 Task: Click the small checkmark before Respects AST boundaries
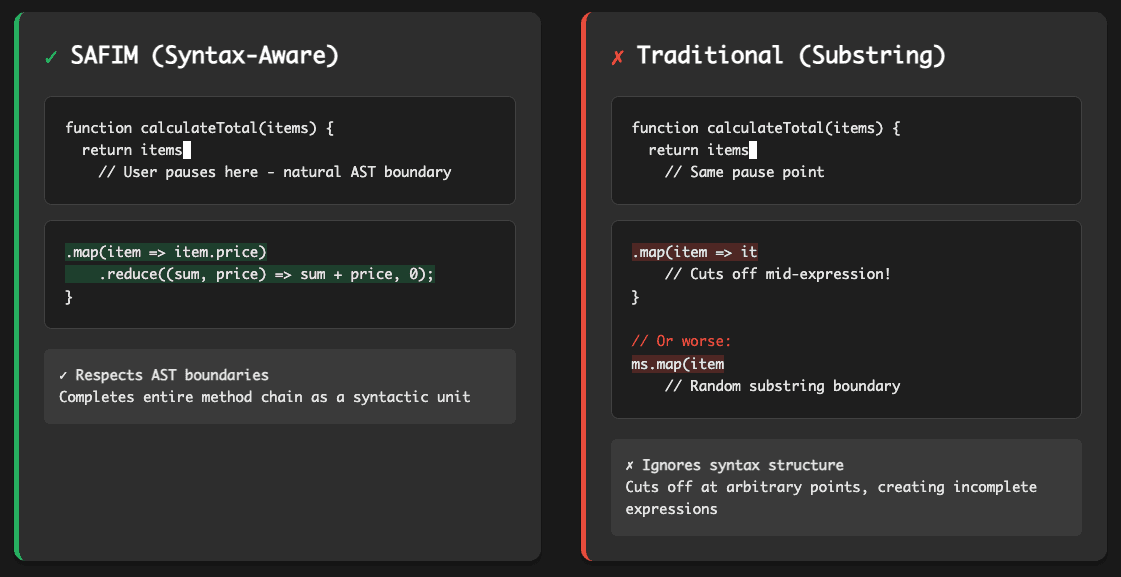tap(63, 376)
